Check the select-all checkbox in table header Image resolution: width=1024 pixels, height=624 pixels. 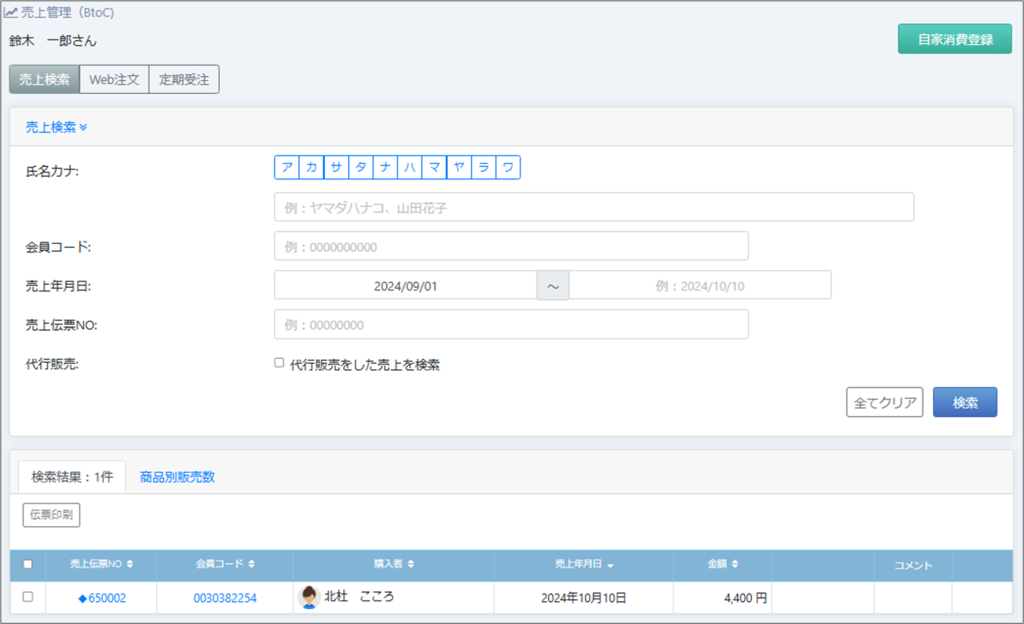(28, 565)
